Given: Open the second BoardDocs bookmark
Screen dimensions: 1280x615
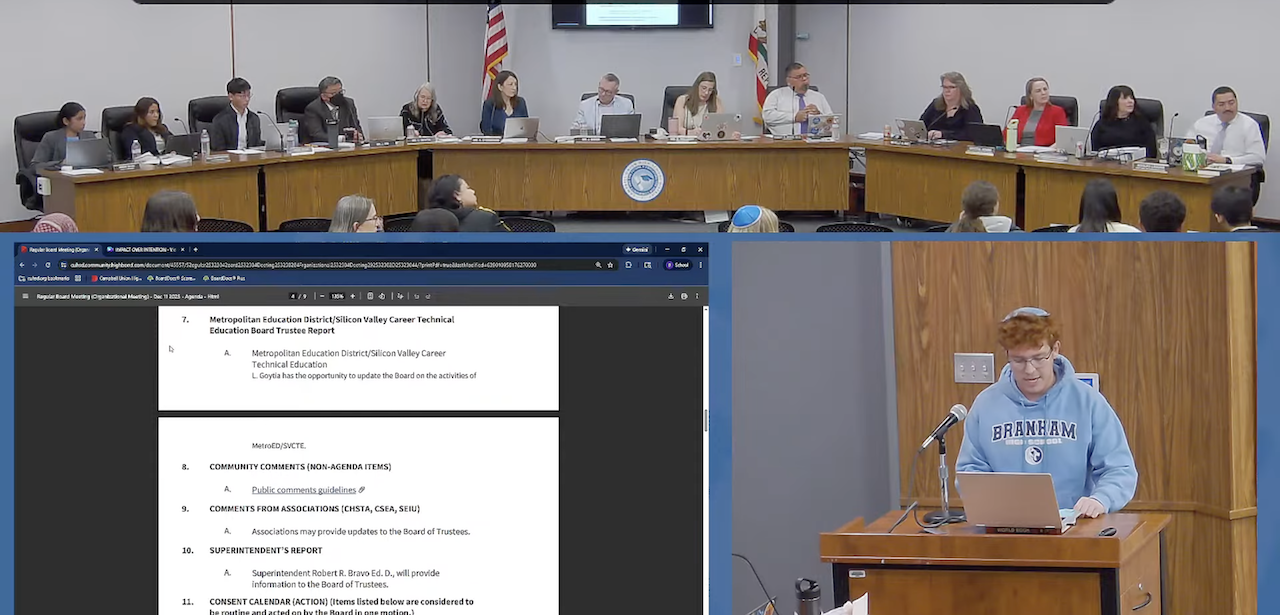Looking at the screenshot, I should [224, 278].
